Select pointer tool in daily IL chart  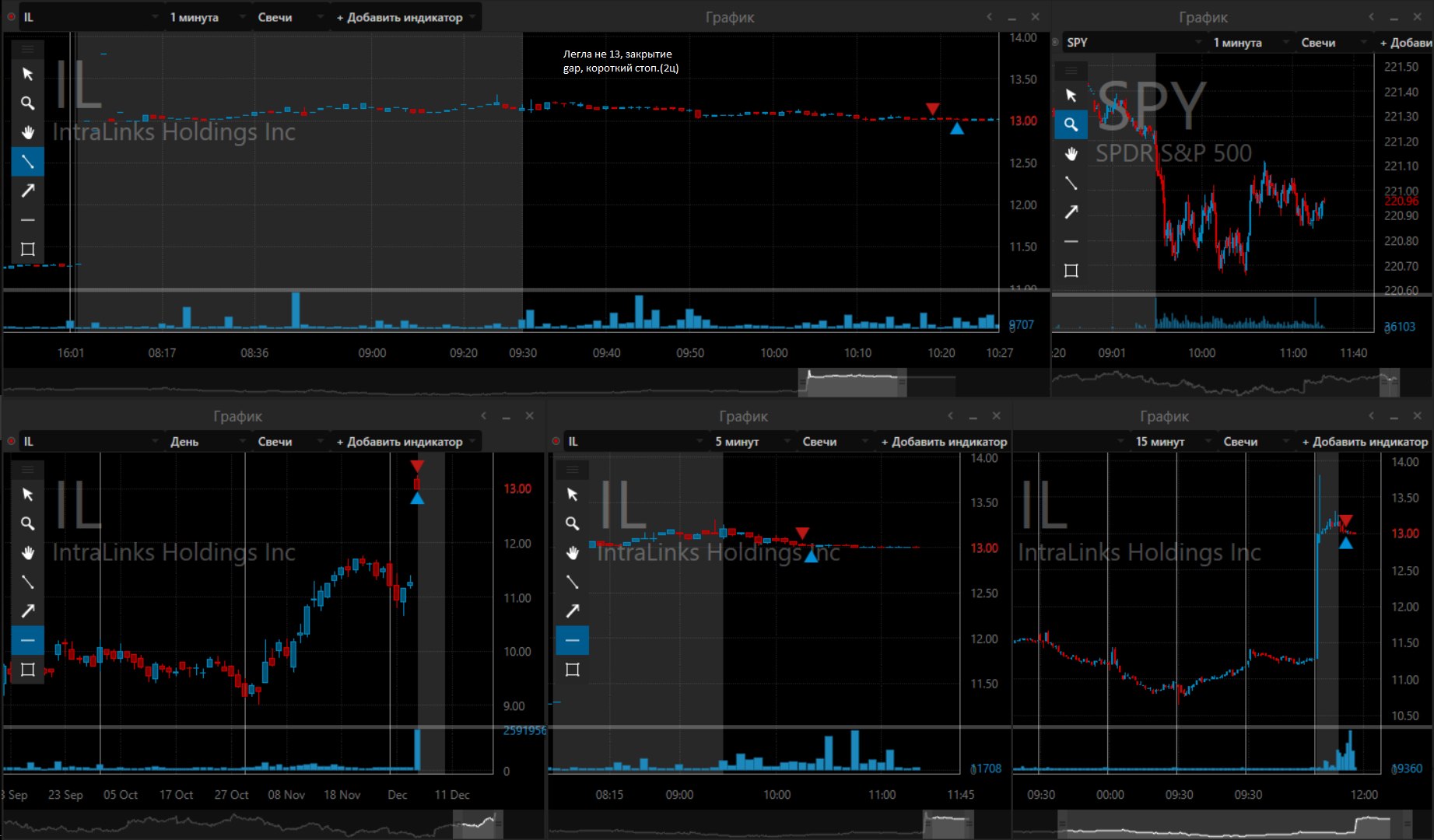click(28, 495)
